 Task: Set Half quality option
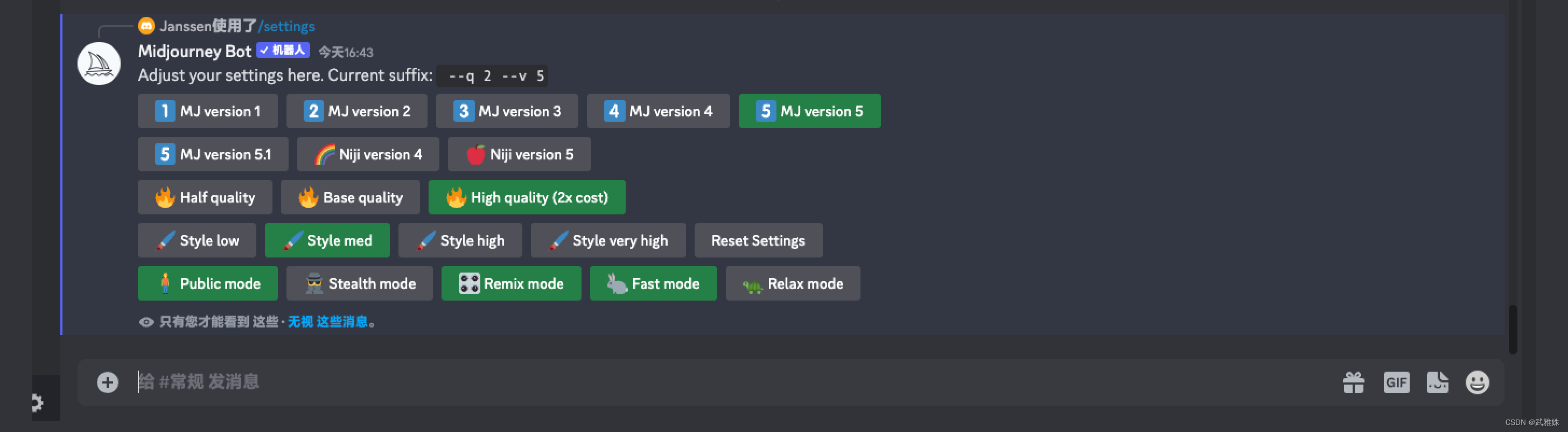(x=205, y=197)
